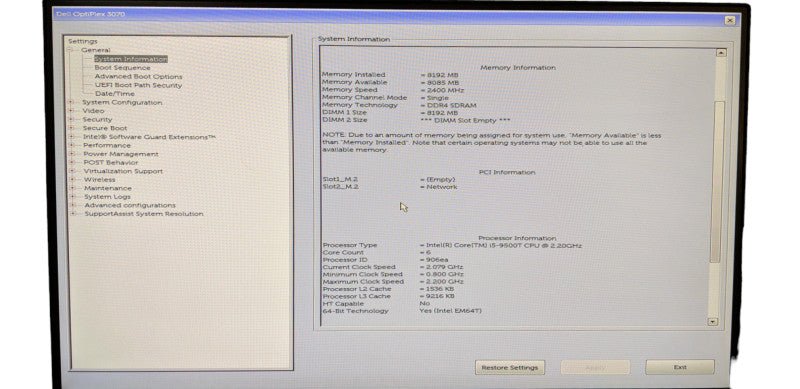This screenshot has width=800, height=389.
Task: Expand the Security settings node
Action: (x=71, y=119)
